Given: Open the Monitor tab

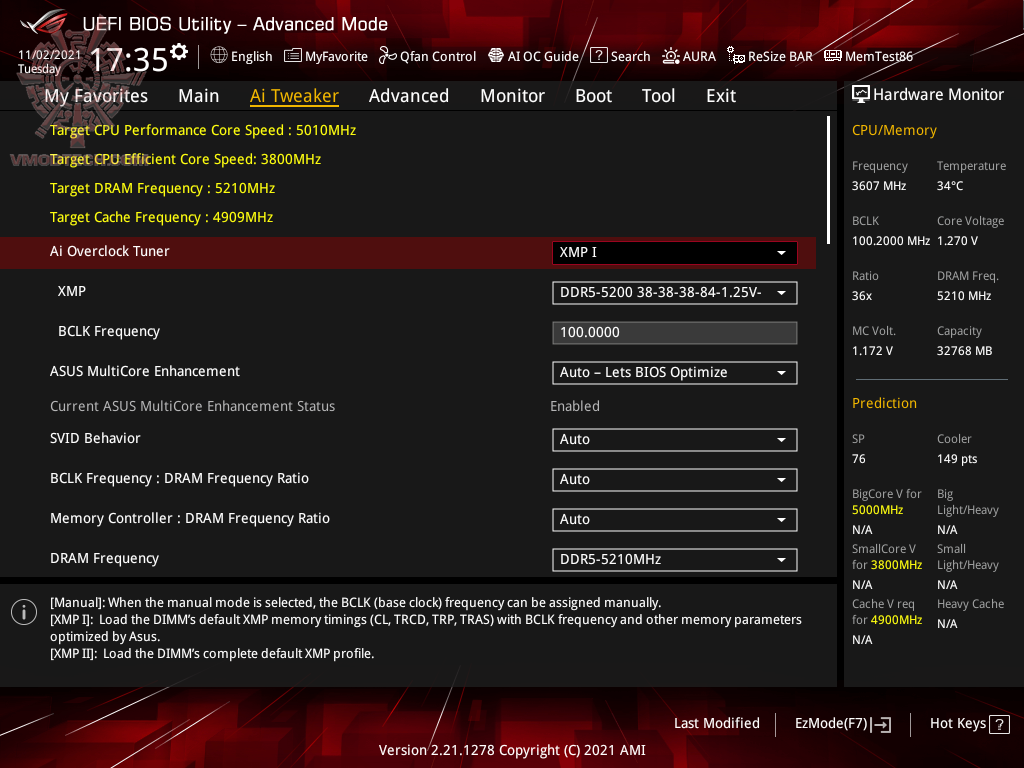Looking at the screenshot, I should (x=513, y=96).
